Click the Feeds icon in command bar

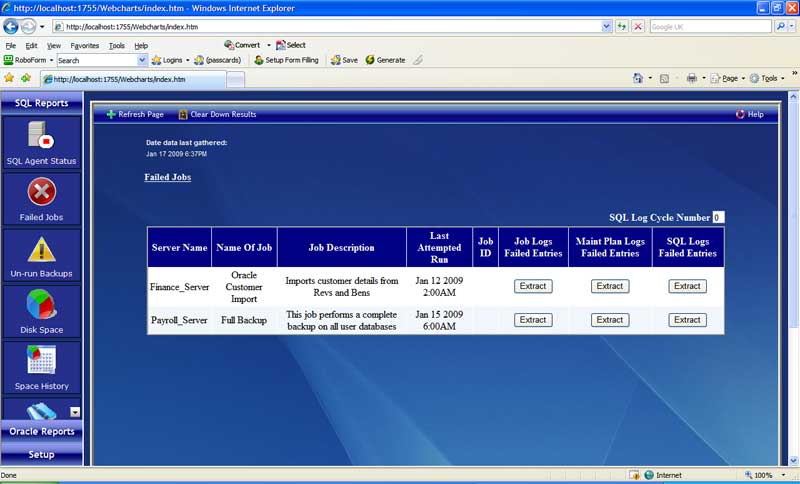click(664, 79)
